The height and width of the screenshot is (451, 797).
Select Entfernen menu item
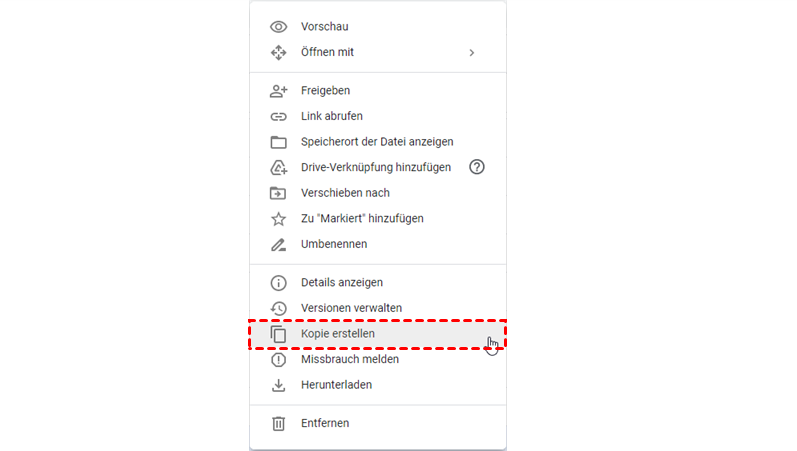(325, 423)
